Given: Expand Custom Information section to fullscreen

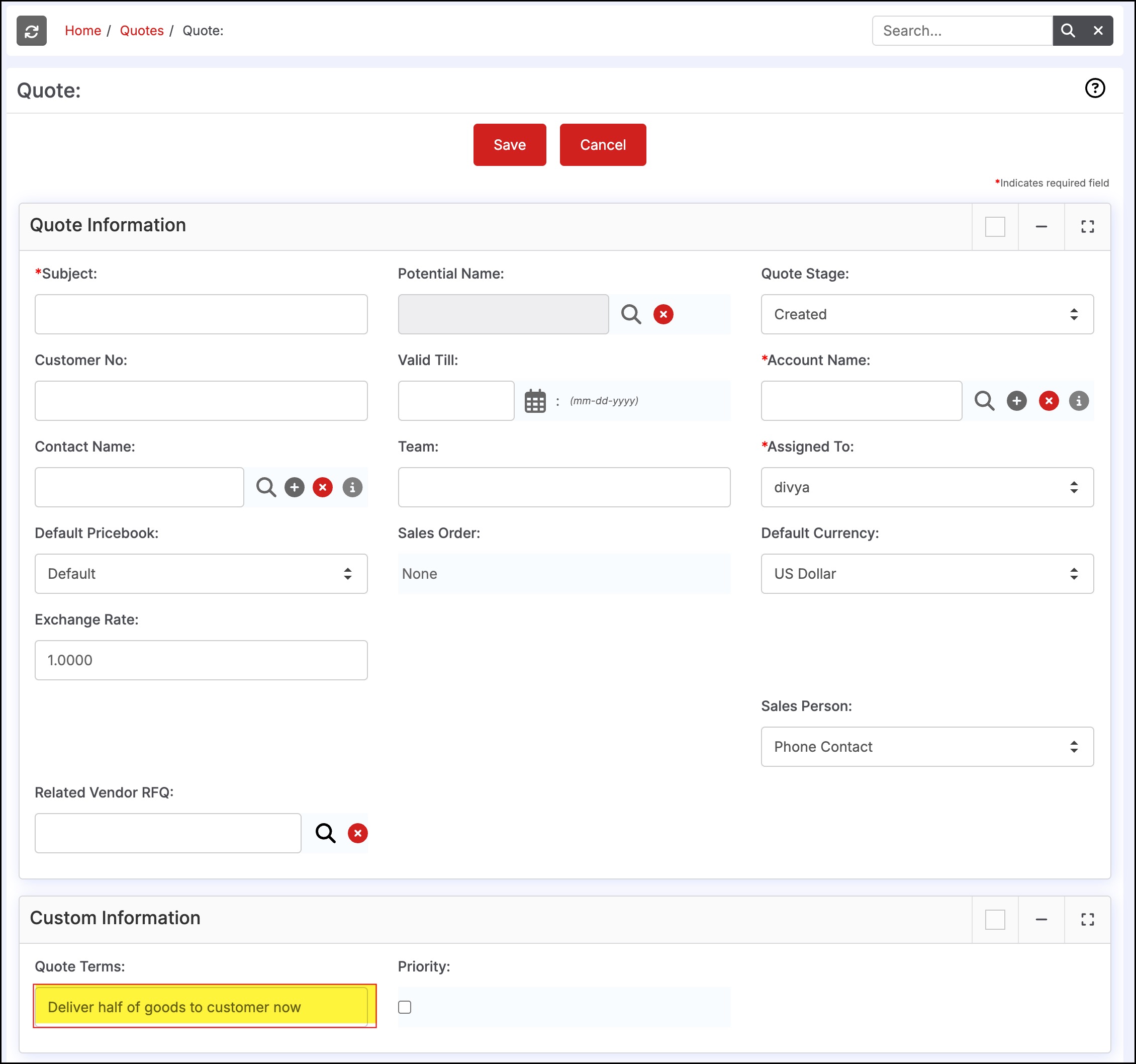Looking at the screenshot, I should pyautogui.click(x=1087, y=919).
